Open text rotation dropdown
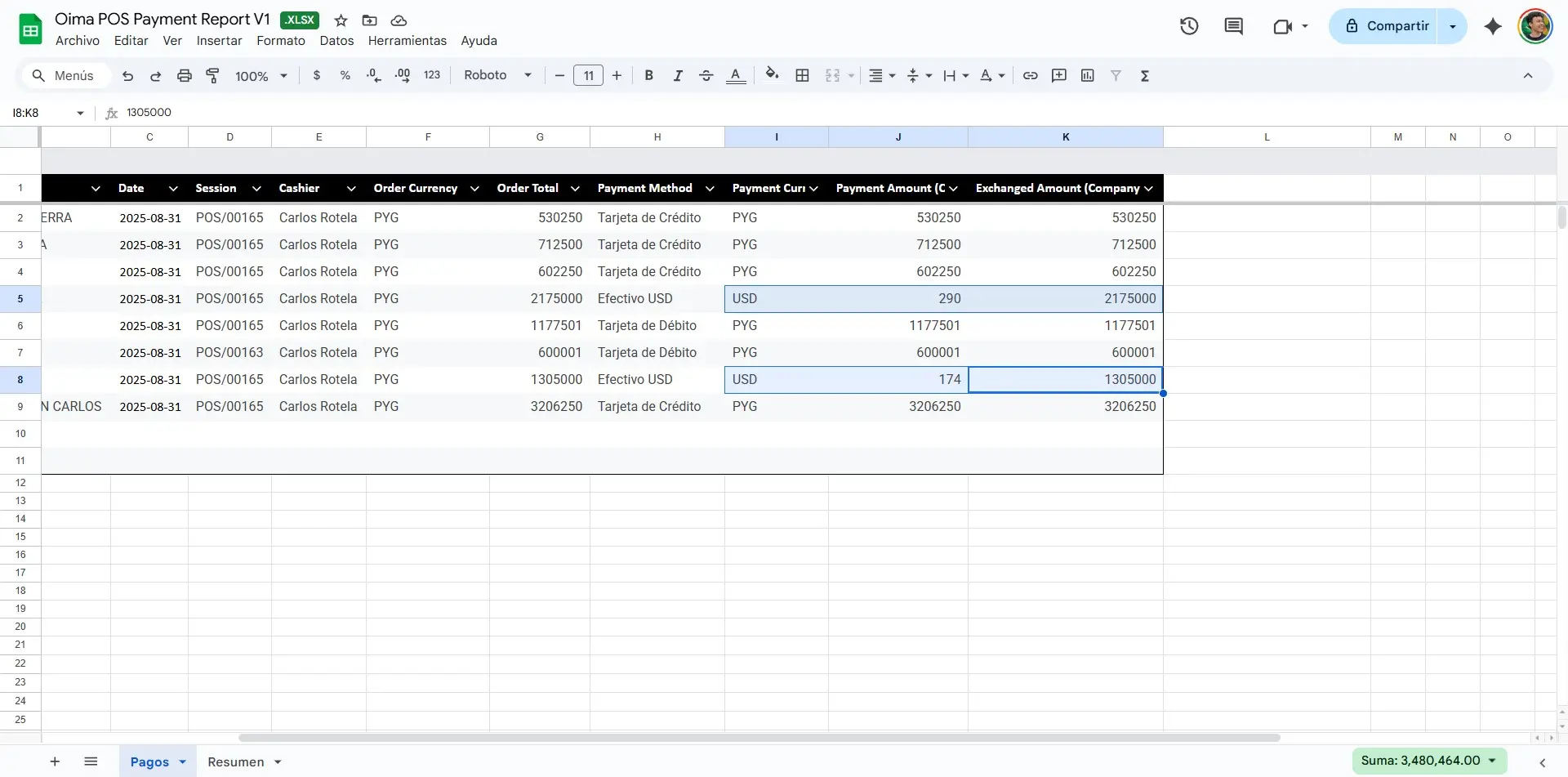Screen dimensions: 1568x777 click(x=992, y=75)
